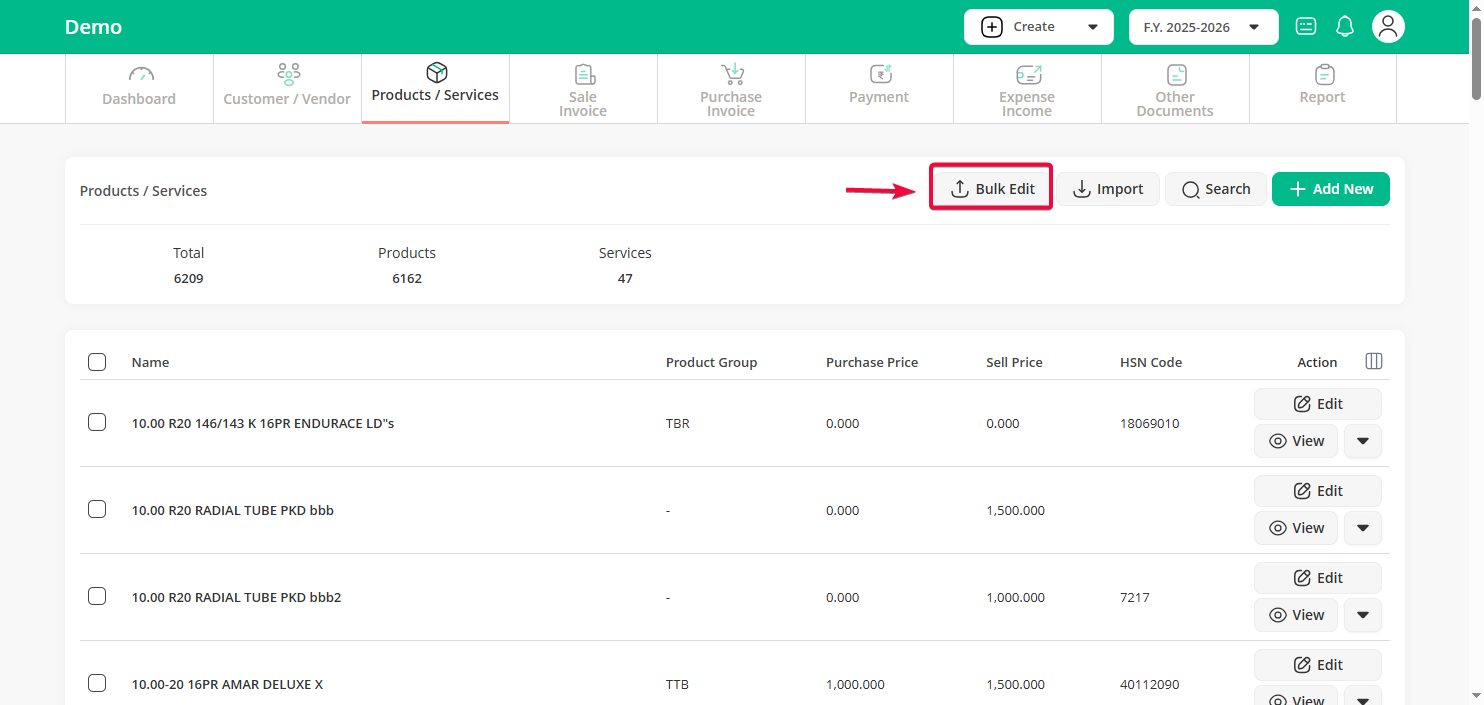Open the F.Y. 2025-2026 year selector
Image resolution: width=1484 pixels, height=705 pixels.
[1203, 27]
